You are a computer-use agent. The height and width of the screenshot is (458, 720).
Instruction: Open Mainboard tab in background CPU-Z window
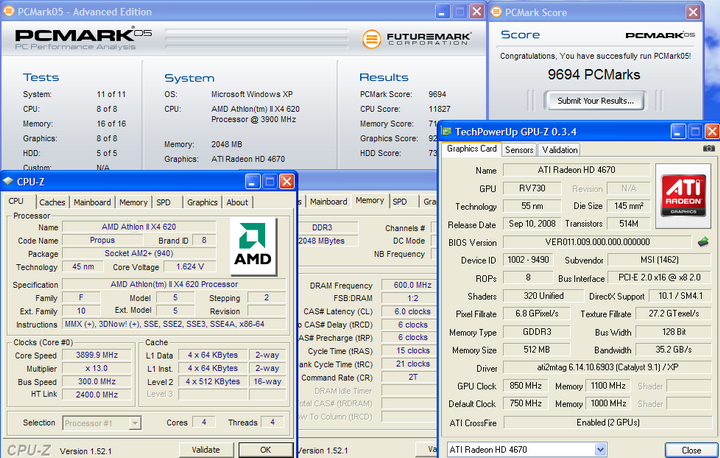(x=328, y=202)
